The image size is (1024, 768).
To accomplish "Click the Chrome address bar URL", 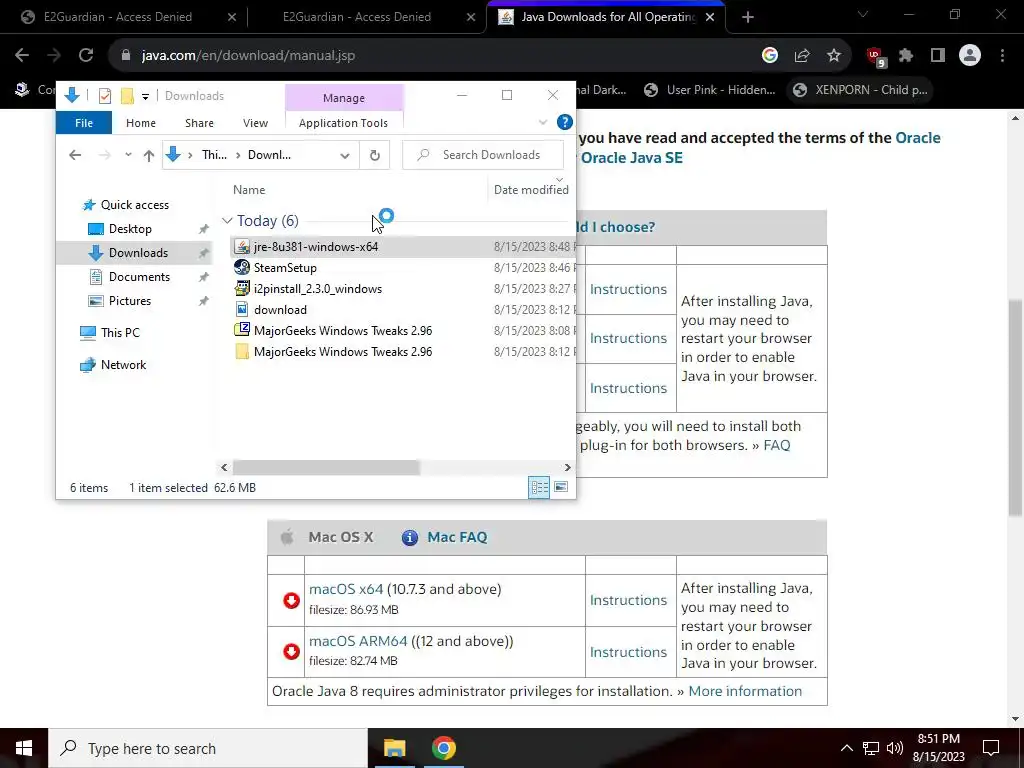I will click(x=248, y=56).
